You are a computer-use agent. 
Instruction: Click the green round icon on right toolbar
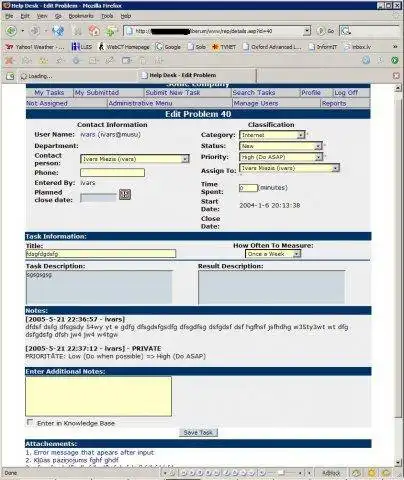click(x=395, y=60)
